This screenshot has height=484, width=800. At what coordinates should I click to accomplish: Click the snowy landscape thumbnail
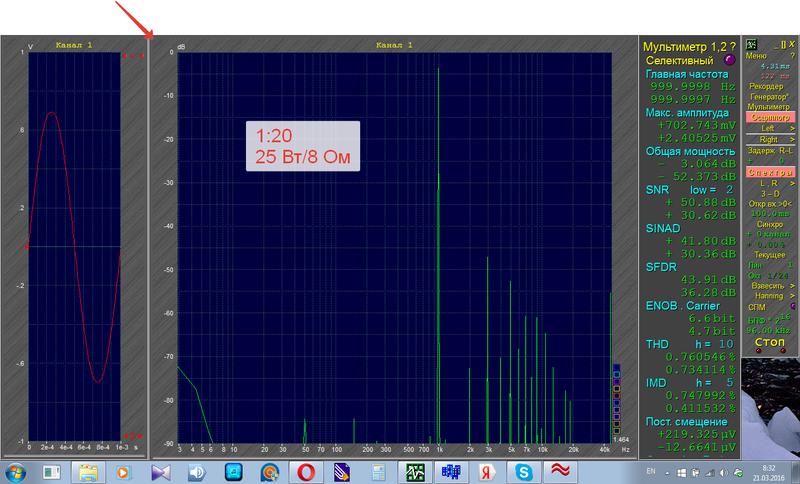coord(770,407)
